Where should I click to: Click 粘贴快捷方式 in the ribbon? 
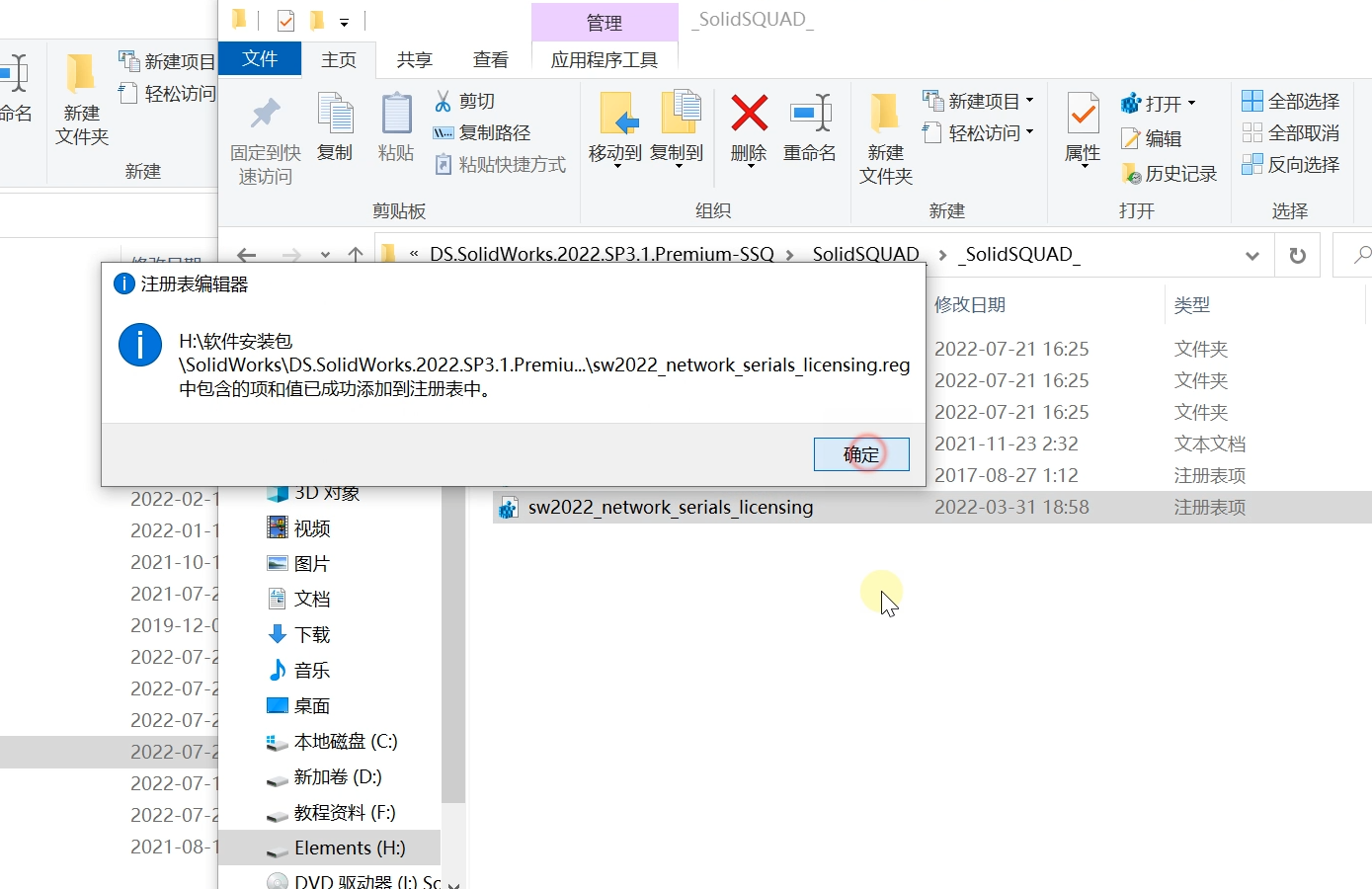point(501,164)
